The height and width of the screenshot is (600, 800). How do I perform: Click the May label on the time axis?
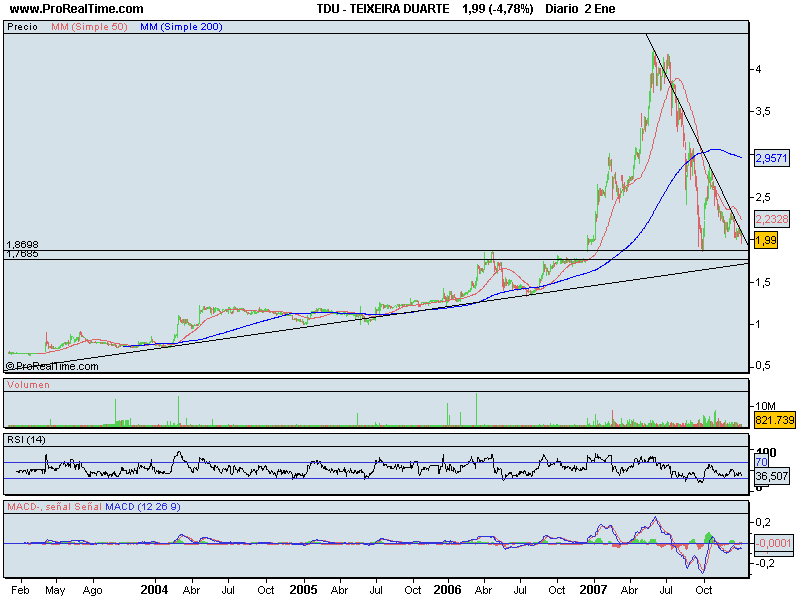click(55, 590)
